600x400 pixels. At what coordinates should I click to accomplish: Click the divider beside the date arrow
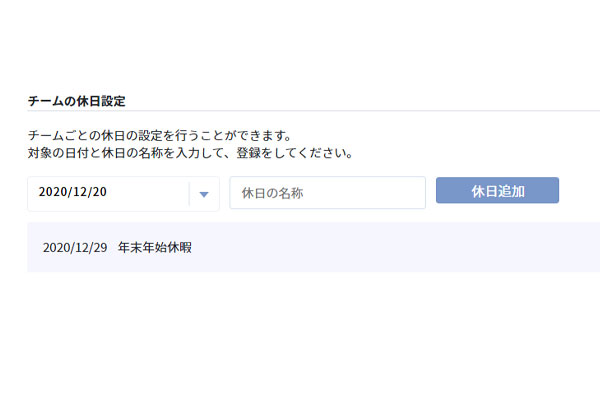pos(189,193)
